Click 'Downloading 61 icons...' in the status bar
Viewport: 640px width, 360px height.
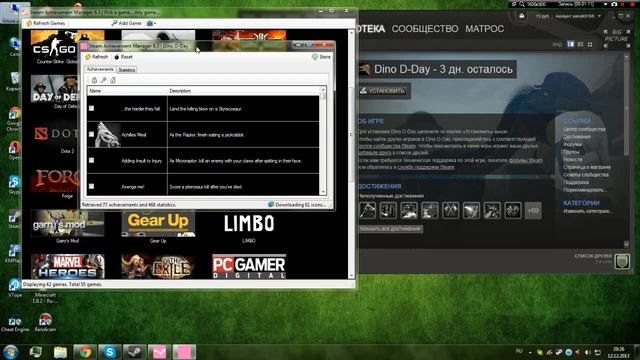(x=297, y=204)
